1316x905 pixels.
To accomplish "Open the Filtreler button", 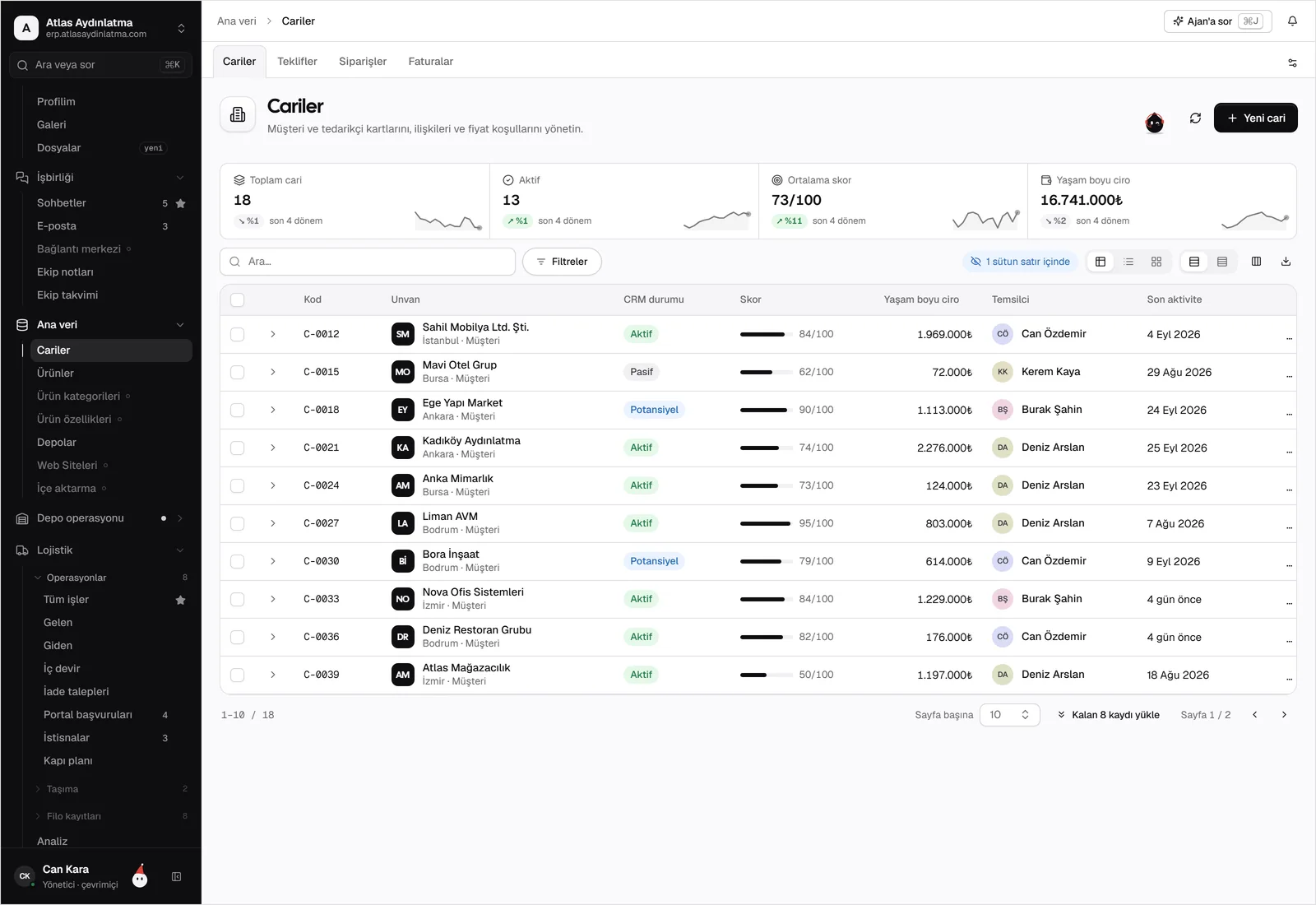I will tap(562, 262).
